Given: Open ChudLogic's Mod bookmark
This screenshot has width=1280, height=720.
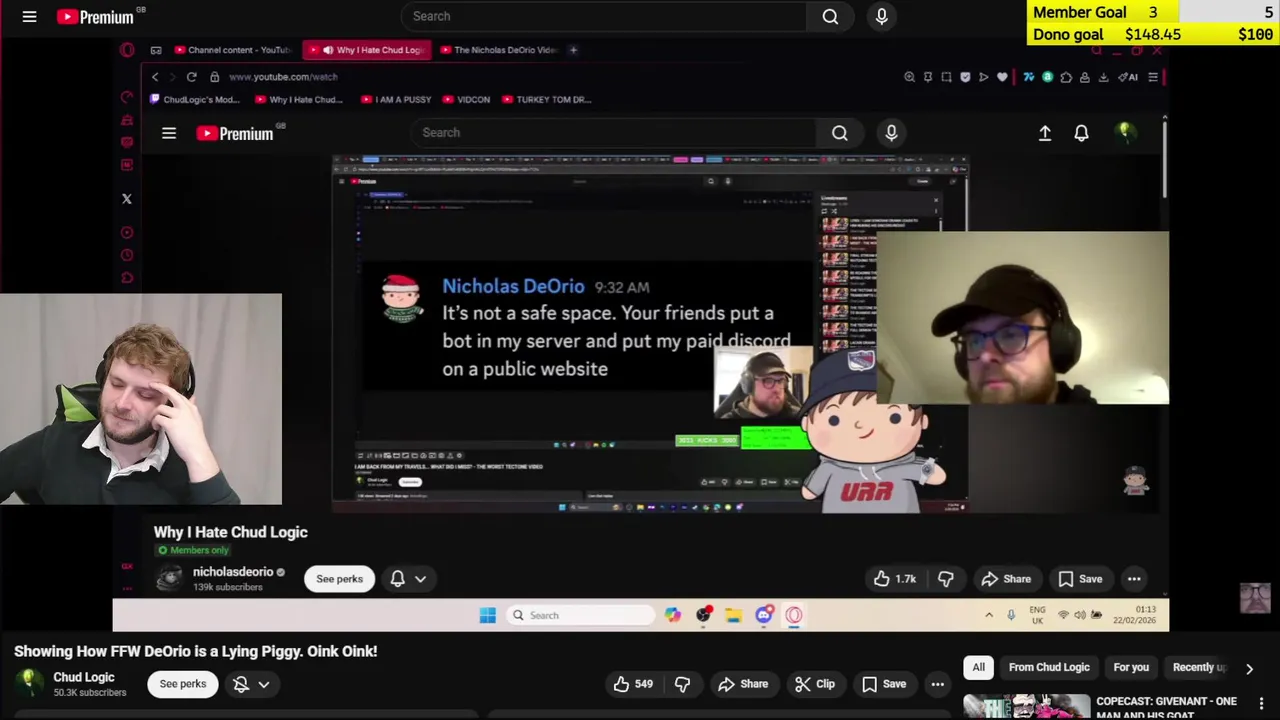Looking at the screenshot, I should 195,100.
